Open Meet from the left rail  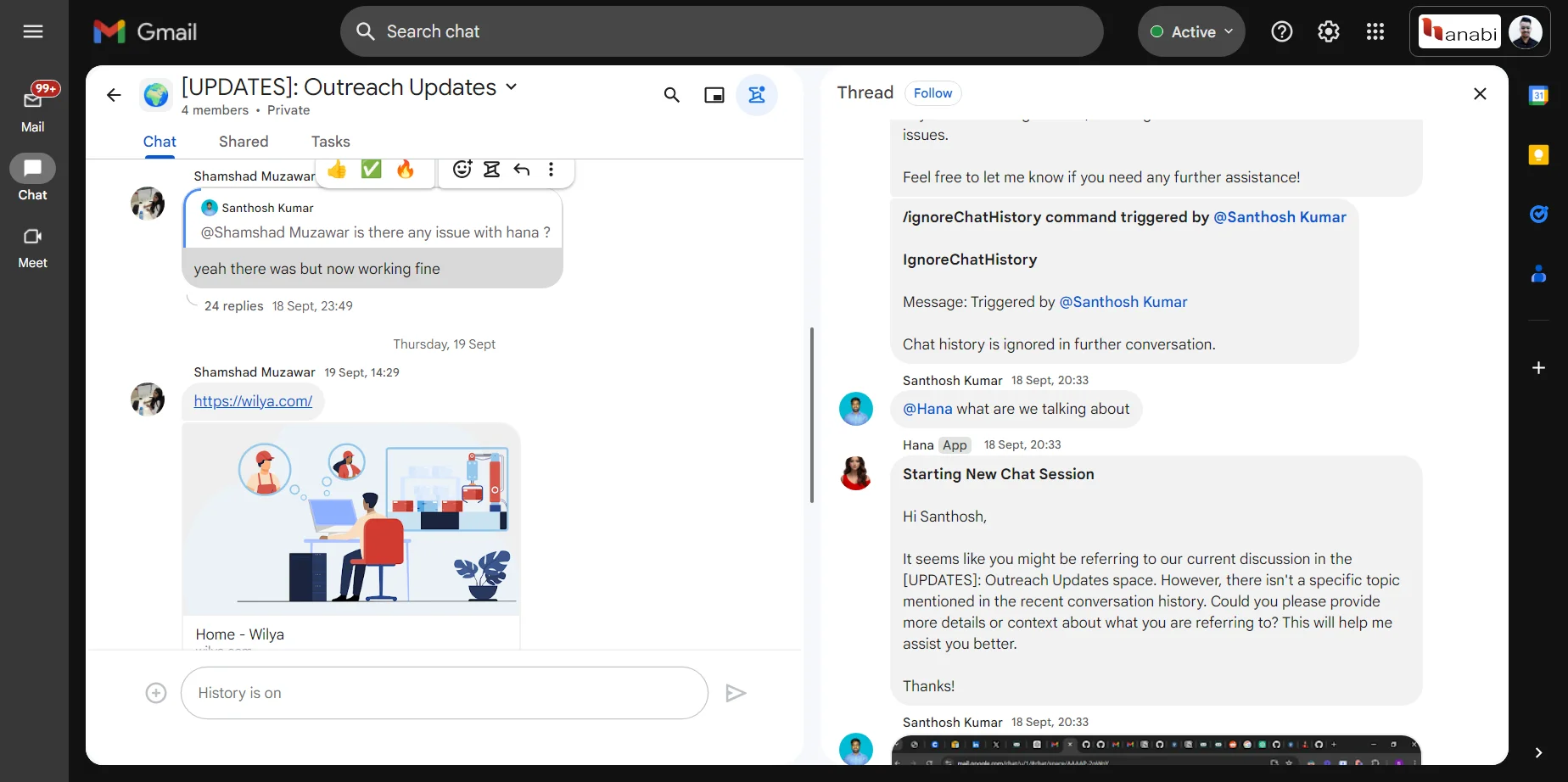pos(33,247)
